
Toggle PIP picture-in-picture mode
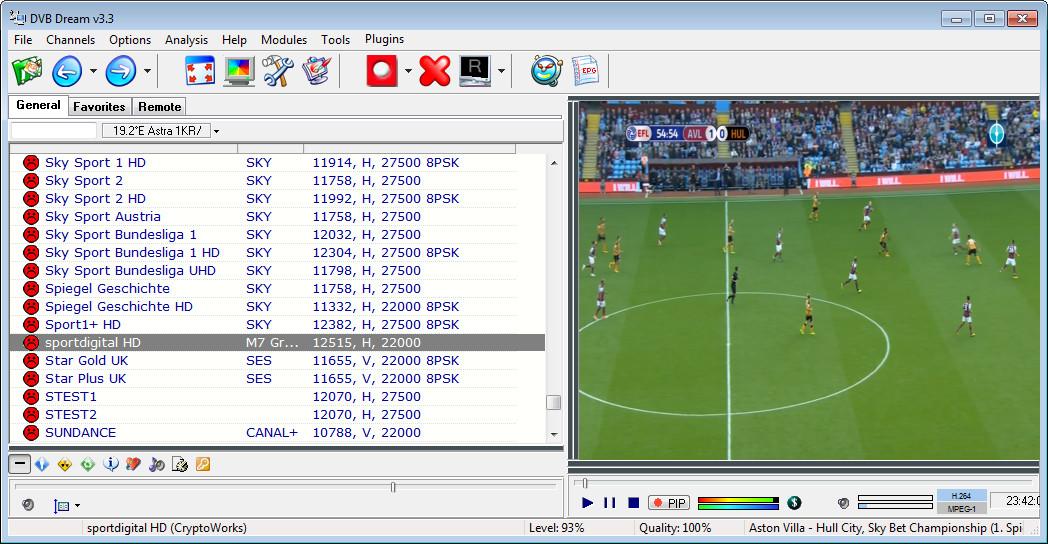pyautogui.click(x=668, y=503)
